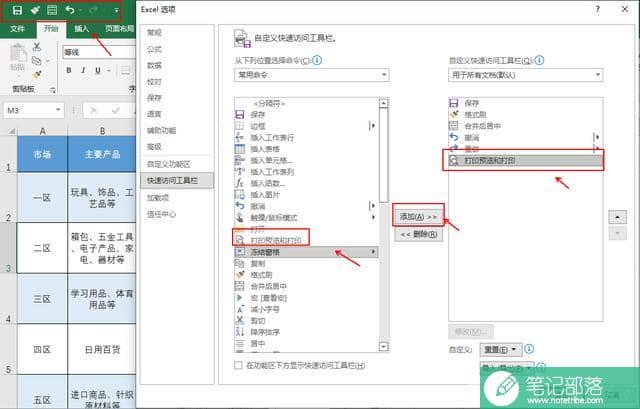Open 常规 category in Excel Options sidebar
Image resolution: width=640 pixels, height=409 pixels.
(x=154, y=33)
